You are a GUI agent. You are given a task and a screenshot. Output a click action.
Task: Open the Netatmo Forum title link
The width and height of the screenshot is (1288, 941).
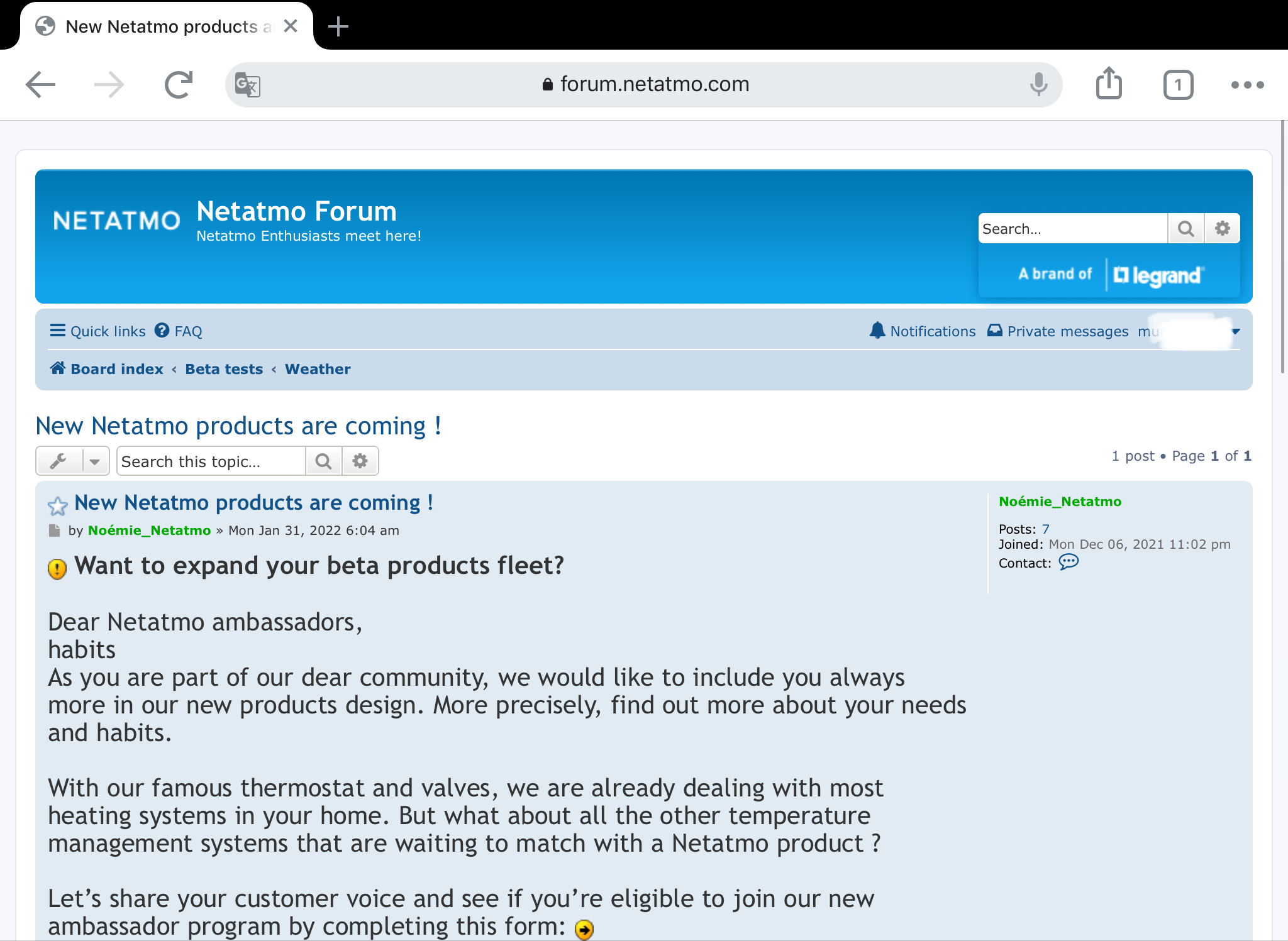click(296, 211)
